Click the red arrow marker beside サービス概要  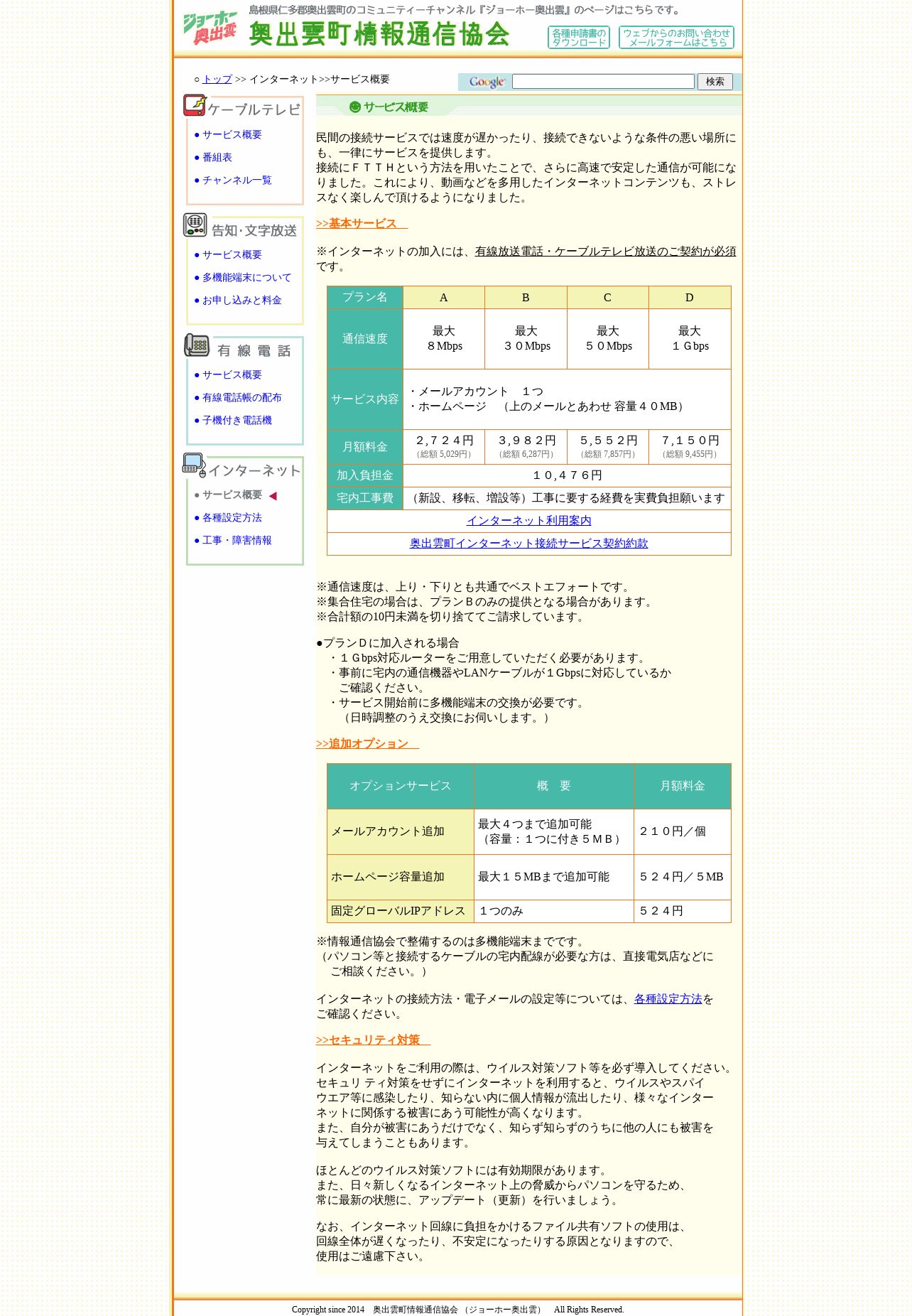(273, 496)
